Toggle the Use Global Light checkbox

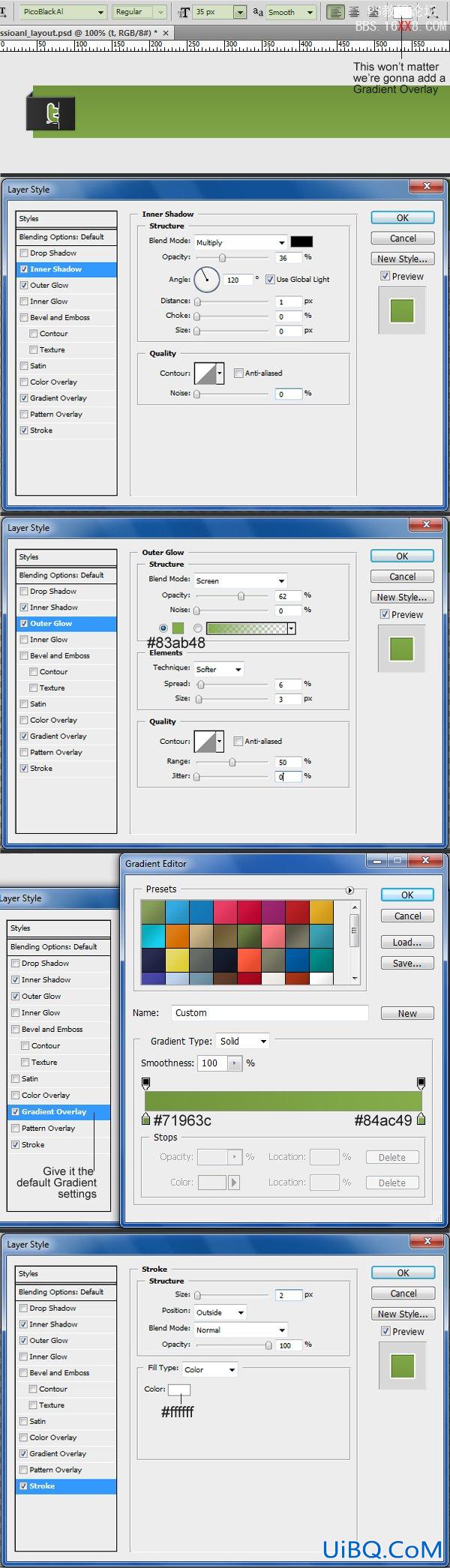[270, 280]
